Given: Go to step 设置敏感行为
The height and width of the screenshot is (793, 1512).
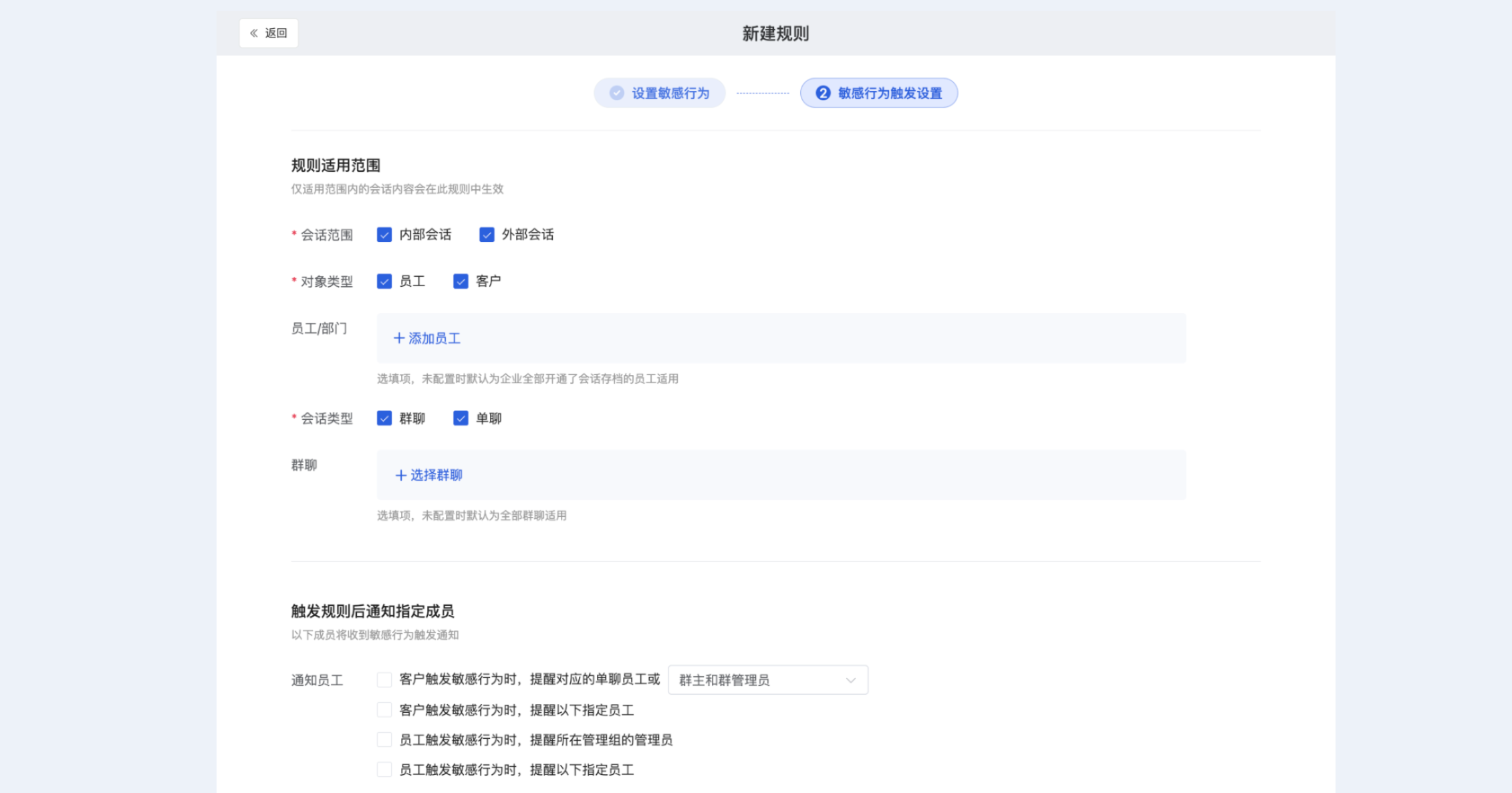Looking at the screenshot, I should coord(659,93).
